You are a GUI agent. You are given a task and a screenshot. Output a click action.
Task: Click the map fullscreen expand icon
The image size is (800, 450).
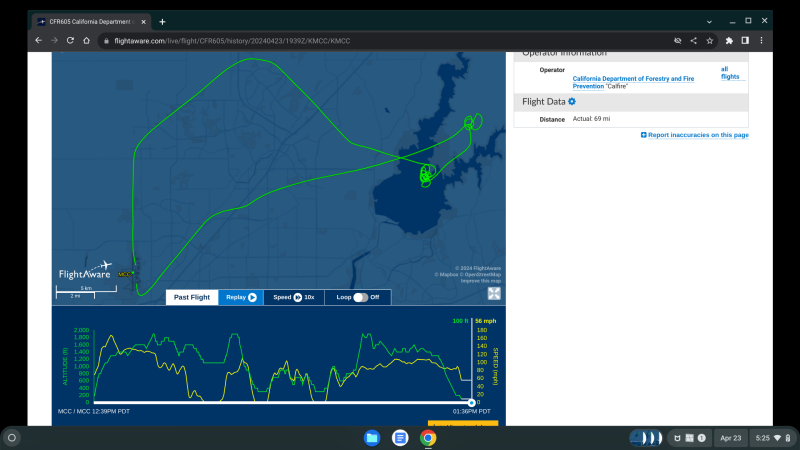[x=494, y=294]
